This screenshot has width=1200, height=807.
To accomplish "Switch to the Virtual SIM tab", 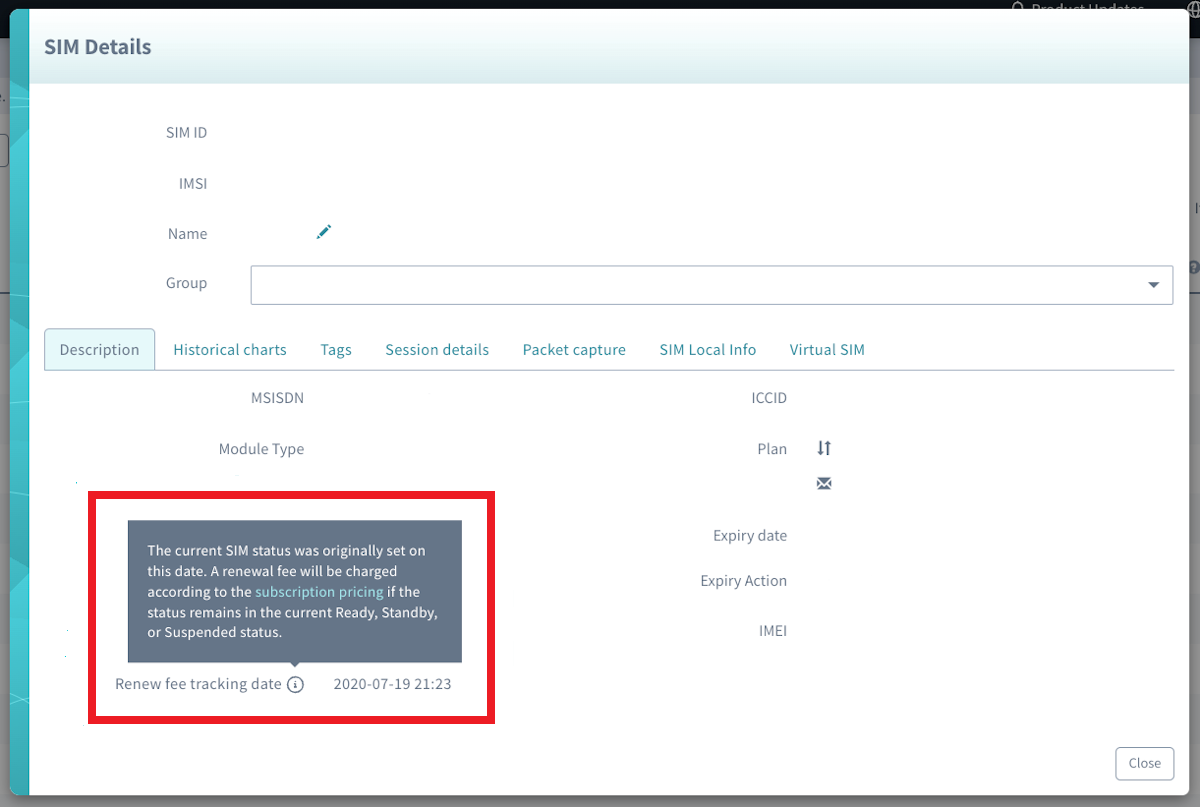I will (x=827, y=349).
